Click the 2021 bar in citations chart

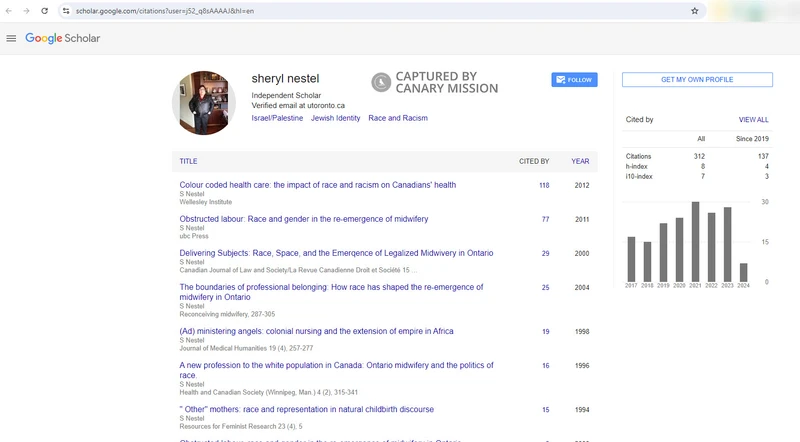pyautogui.click(x=695, y=242)
